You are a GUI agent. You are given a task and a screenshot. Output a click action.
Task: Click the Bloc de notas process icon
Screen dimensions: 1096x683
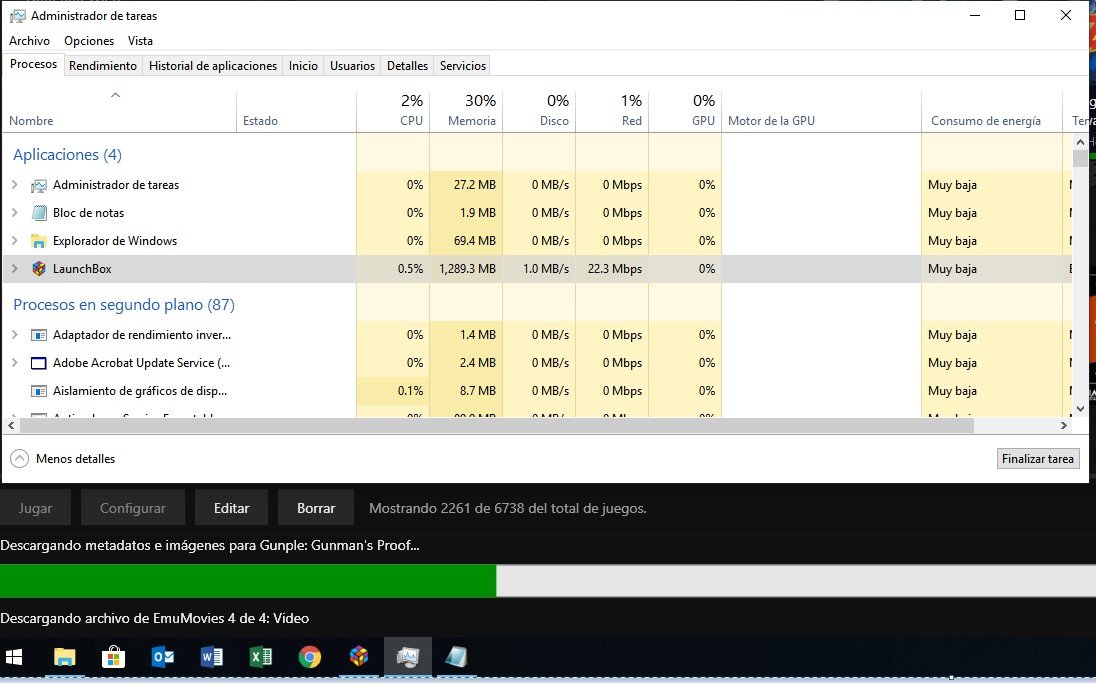tap(38, 213)
